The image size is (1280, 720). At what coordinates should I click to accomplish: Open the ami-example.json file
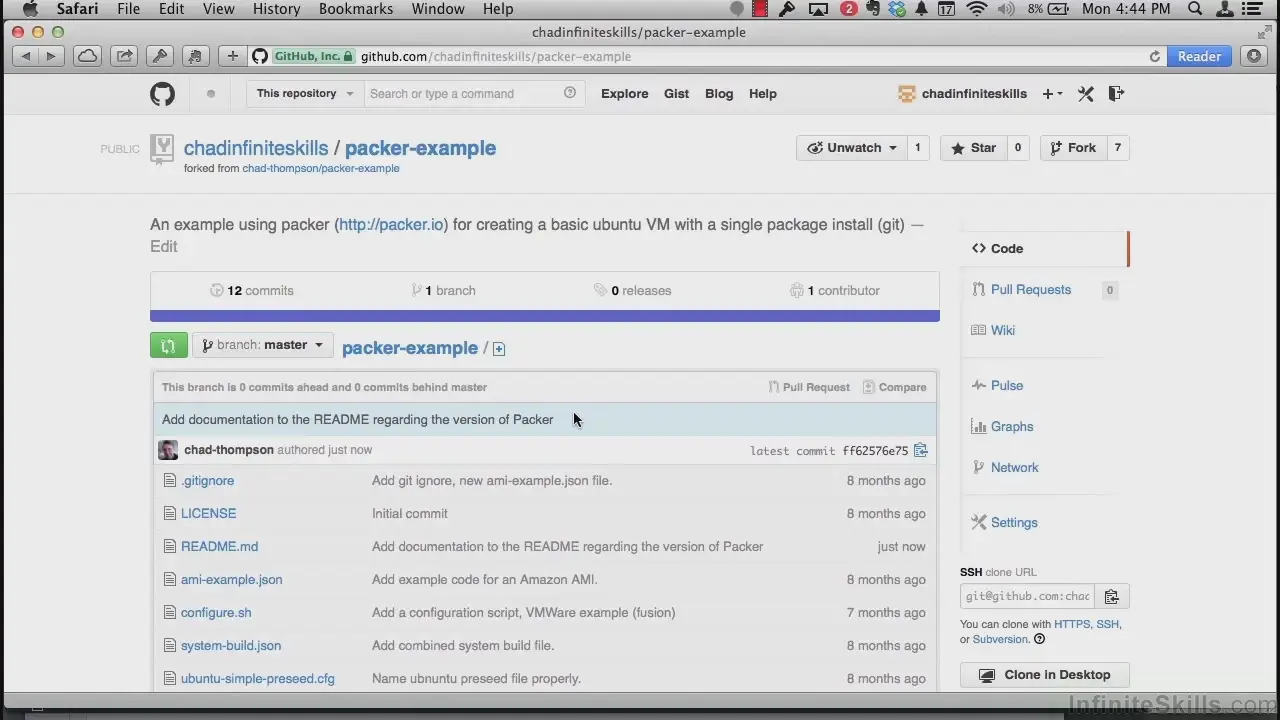coord(231,580)
